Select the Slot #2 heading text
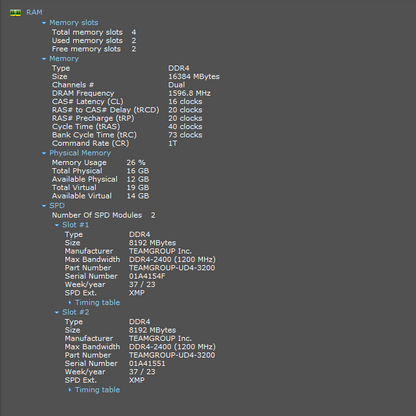 pos(76,312)
